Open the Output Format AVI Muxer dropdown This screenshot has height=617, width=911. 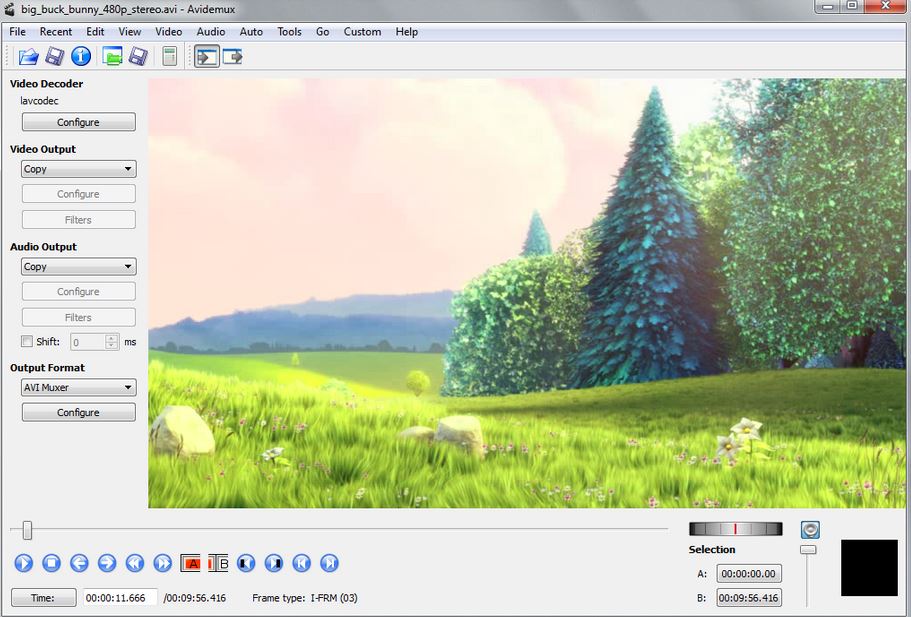[x=78, y=388]
